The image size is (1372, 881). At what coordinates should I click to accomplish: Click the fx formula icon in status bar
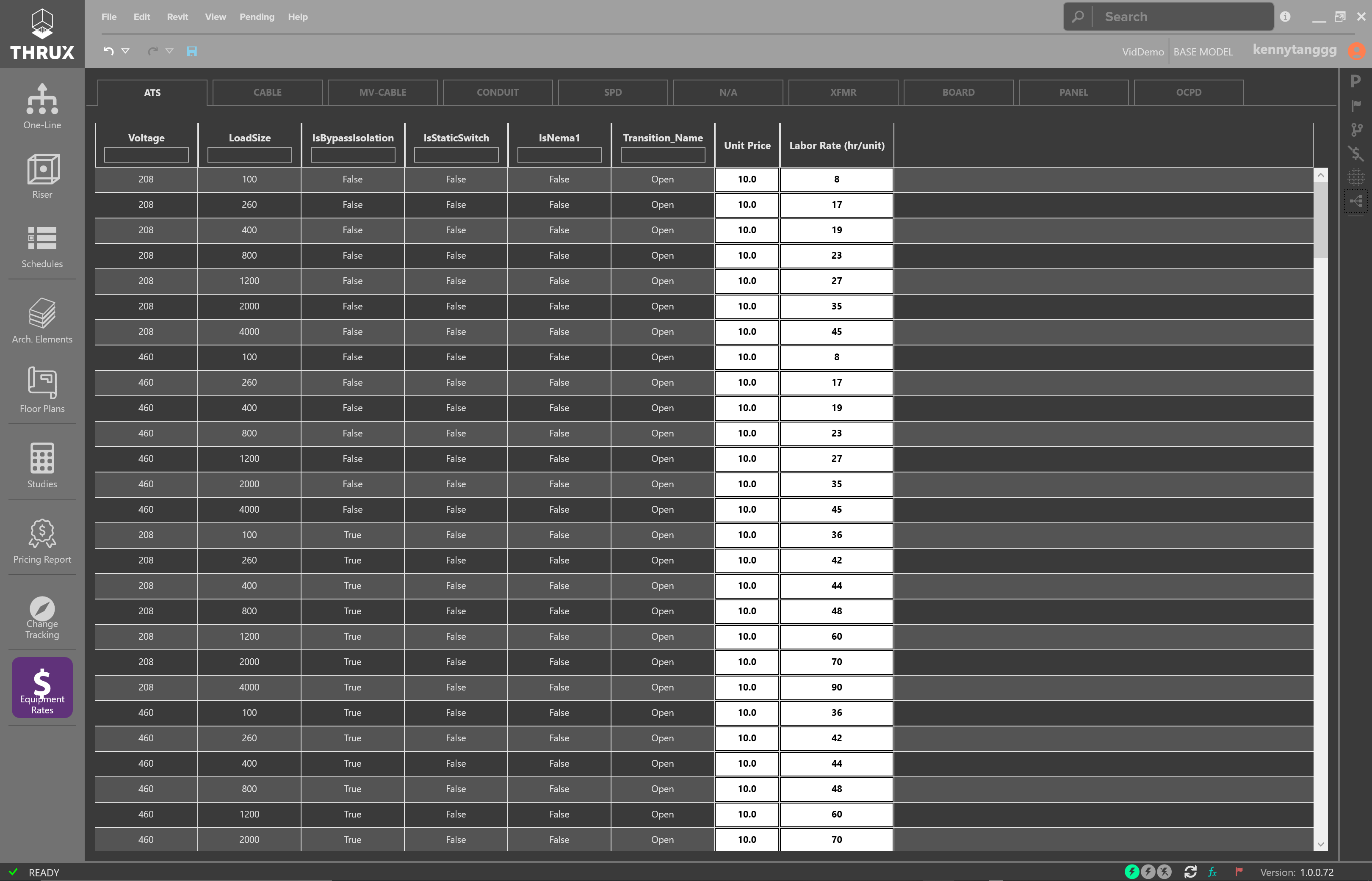pyautogui.click(x=1212, y=872)
